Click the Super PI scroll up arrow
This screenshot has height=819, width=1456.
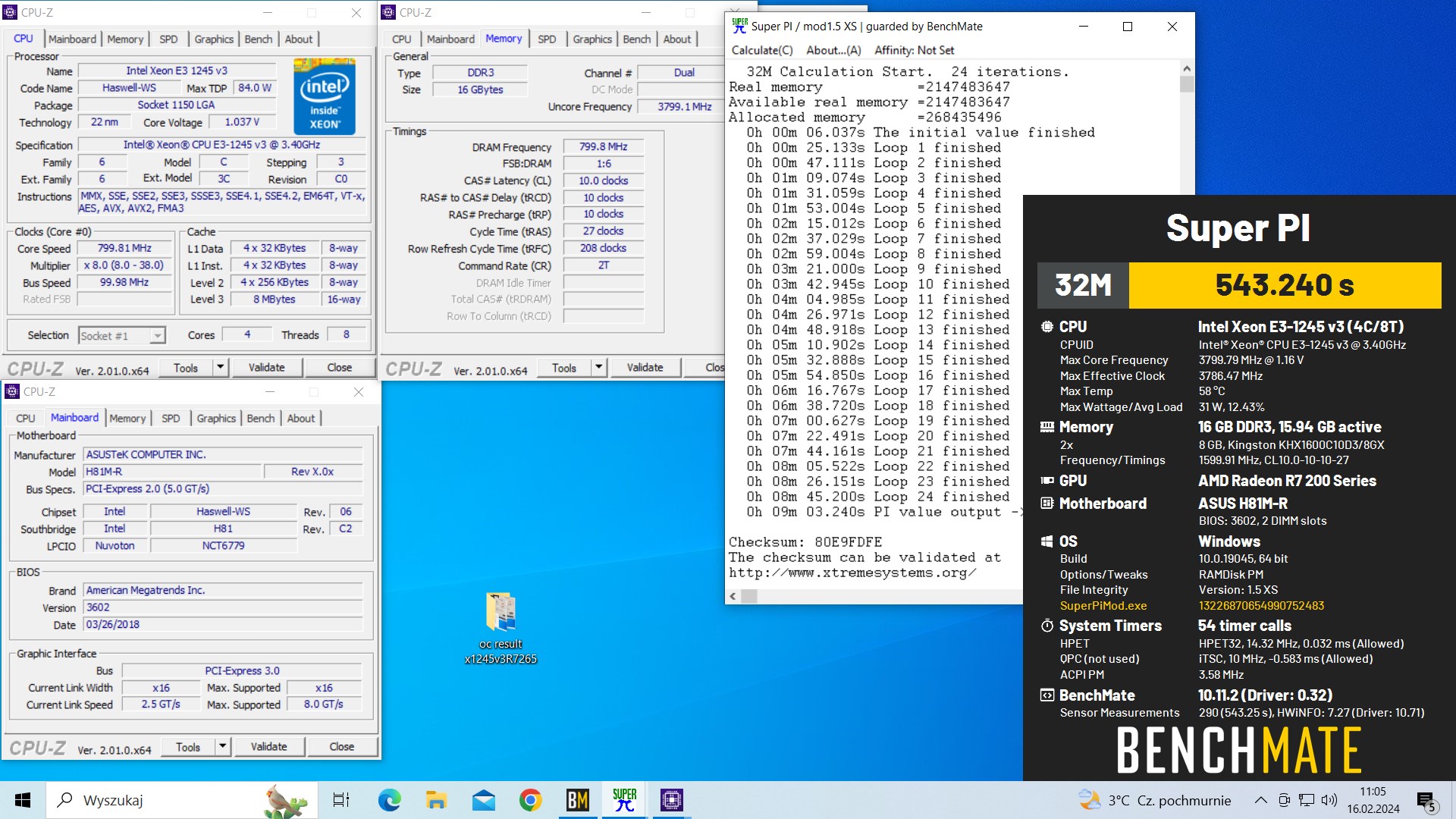1187,68
